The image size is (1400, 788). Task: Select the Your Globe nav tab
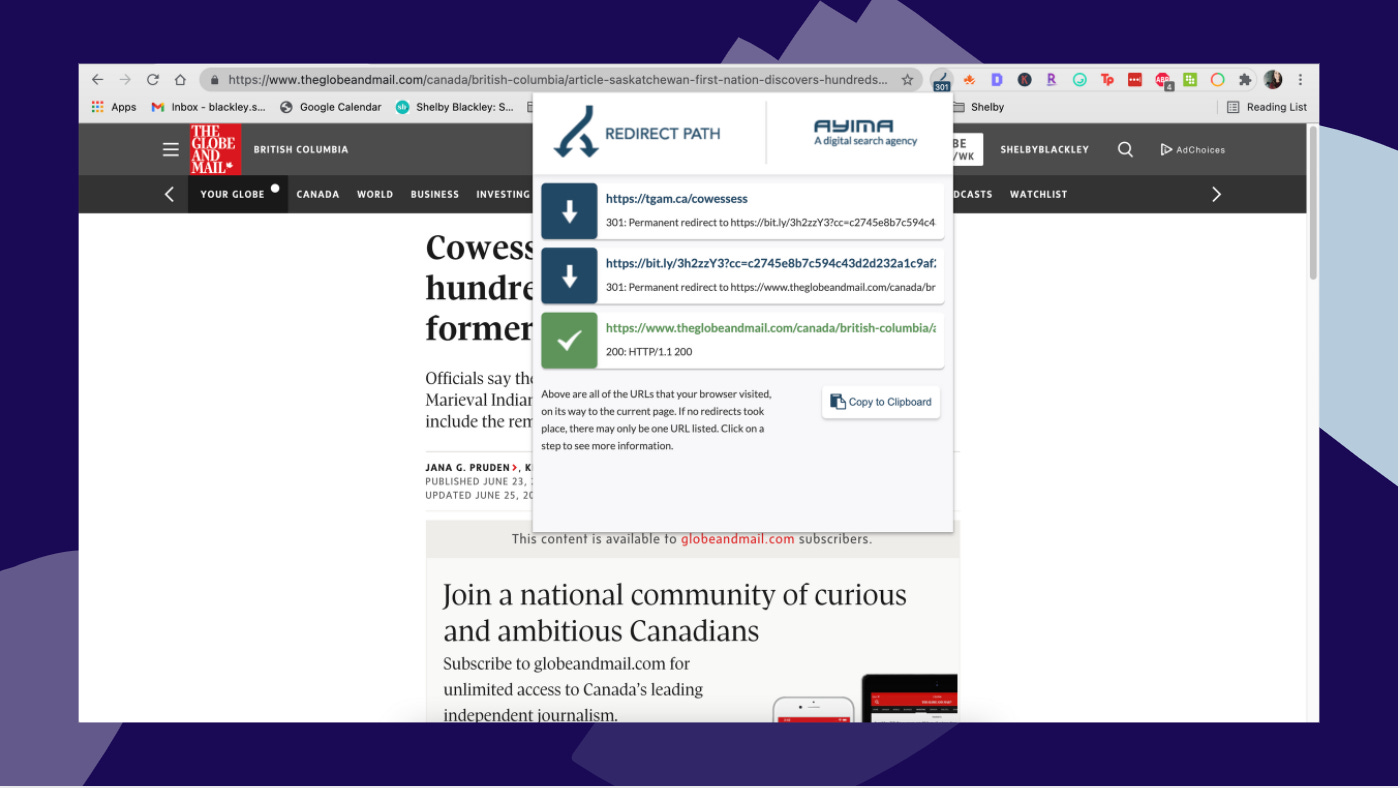pos(237,194)
